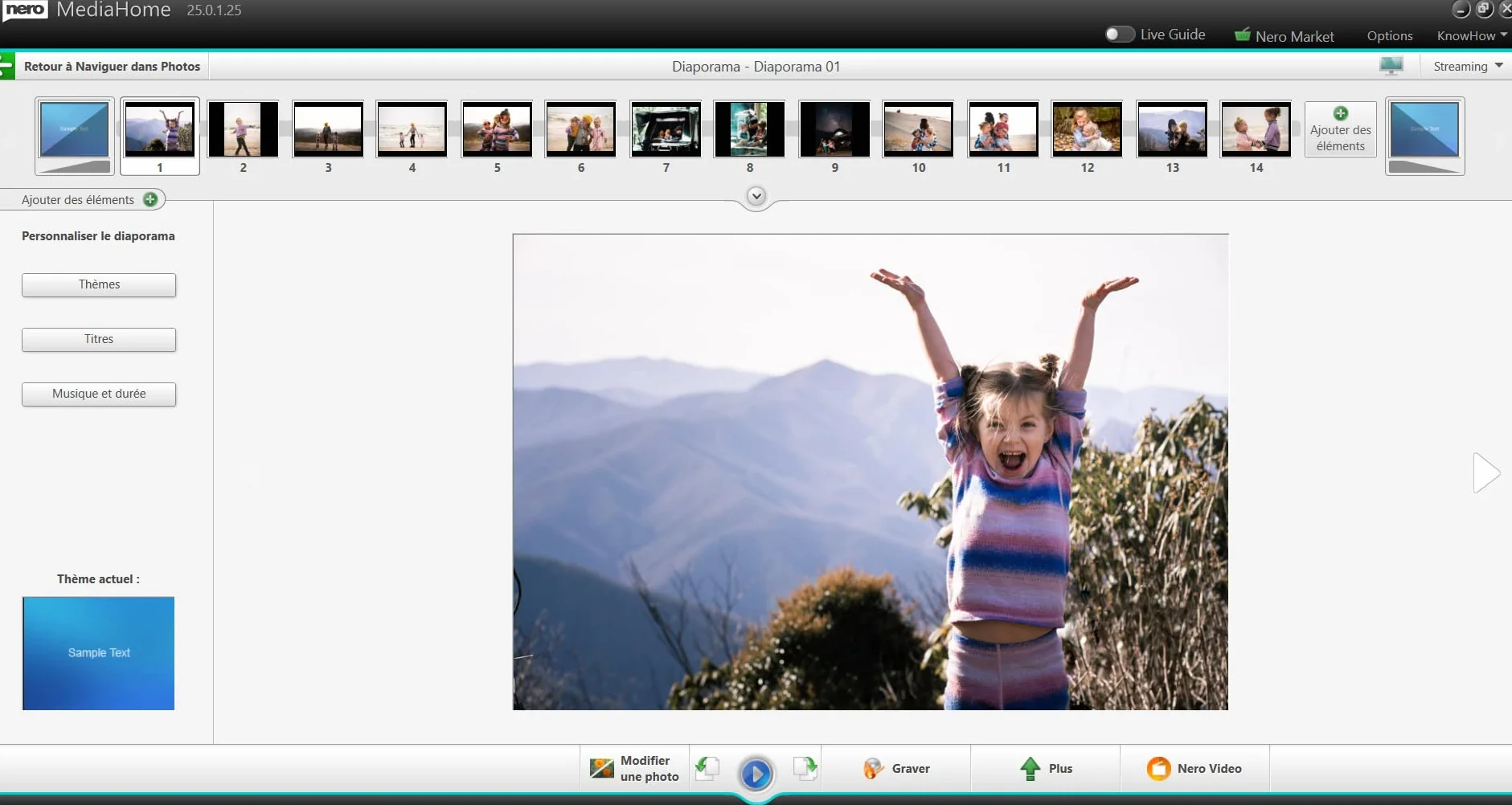Image resolution: width=1512 pixels, height=805 pixels.
Task: Rotate photo right
Action: (x=805, y=769)
